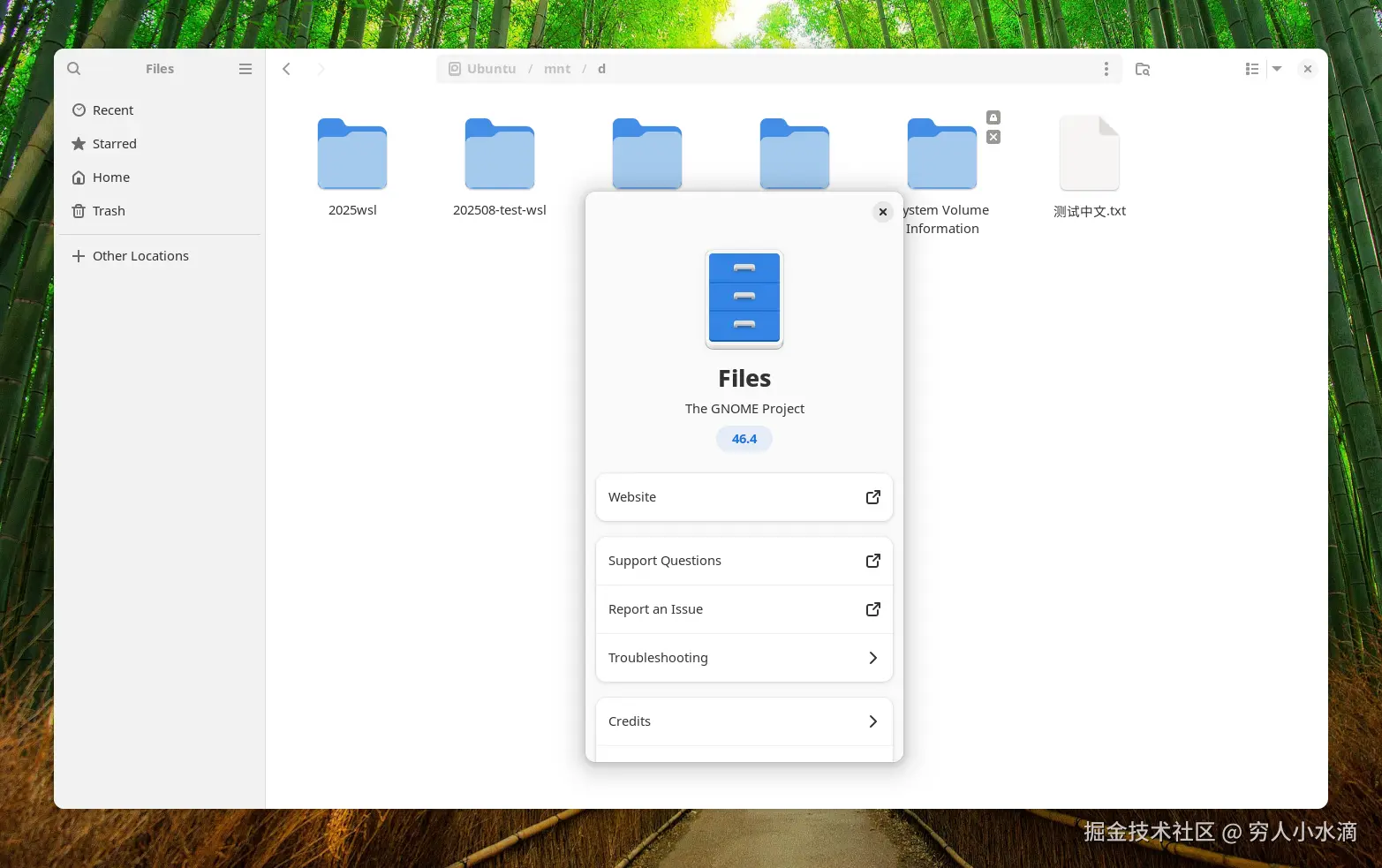The height and width of the screenshot is (868, 1382).
Task: Select the 202508-test-wsl folder
Action: tap(500, 155)
